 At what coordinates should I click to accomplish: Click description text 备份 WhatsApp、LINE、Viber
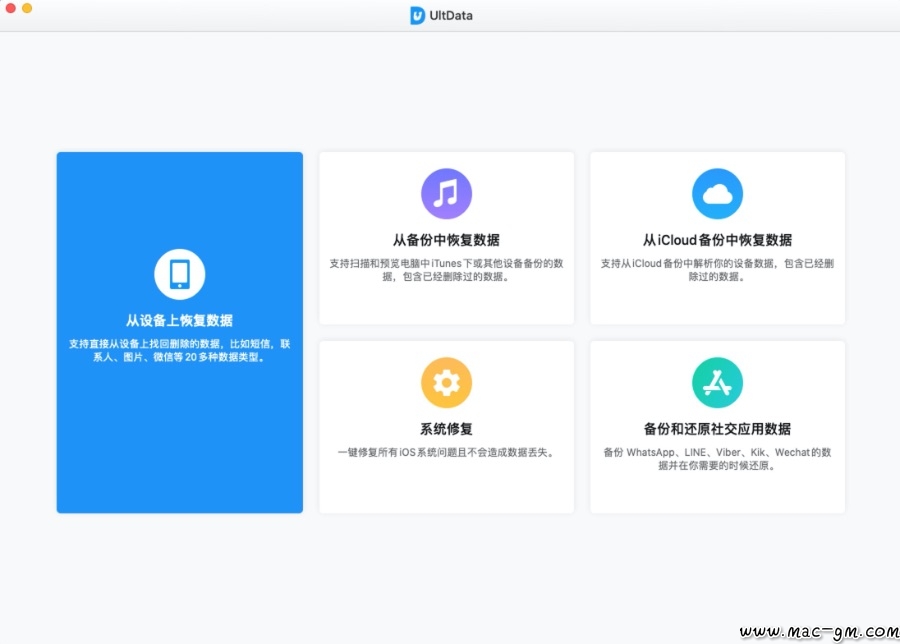point(717,459)
